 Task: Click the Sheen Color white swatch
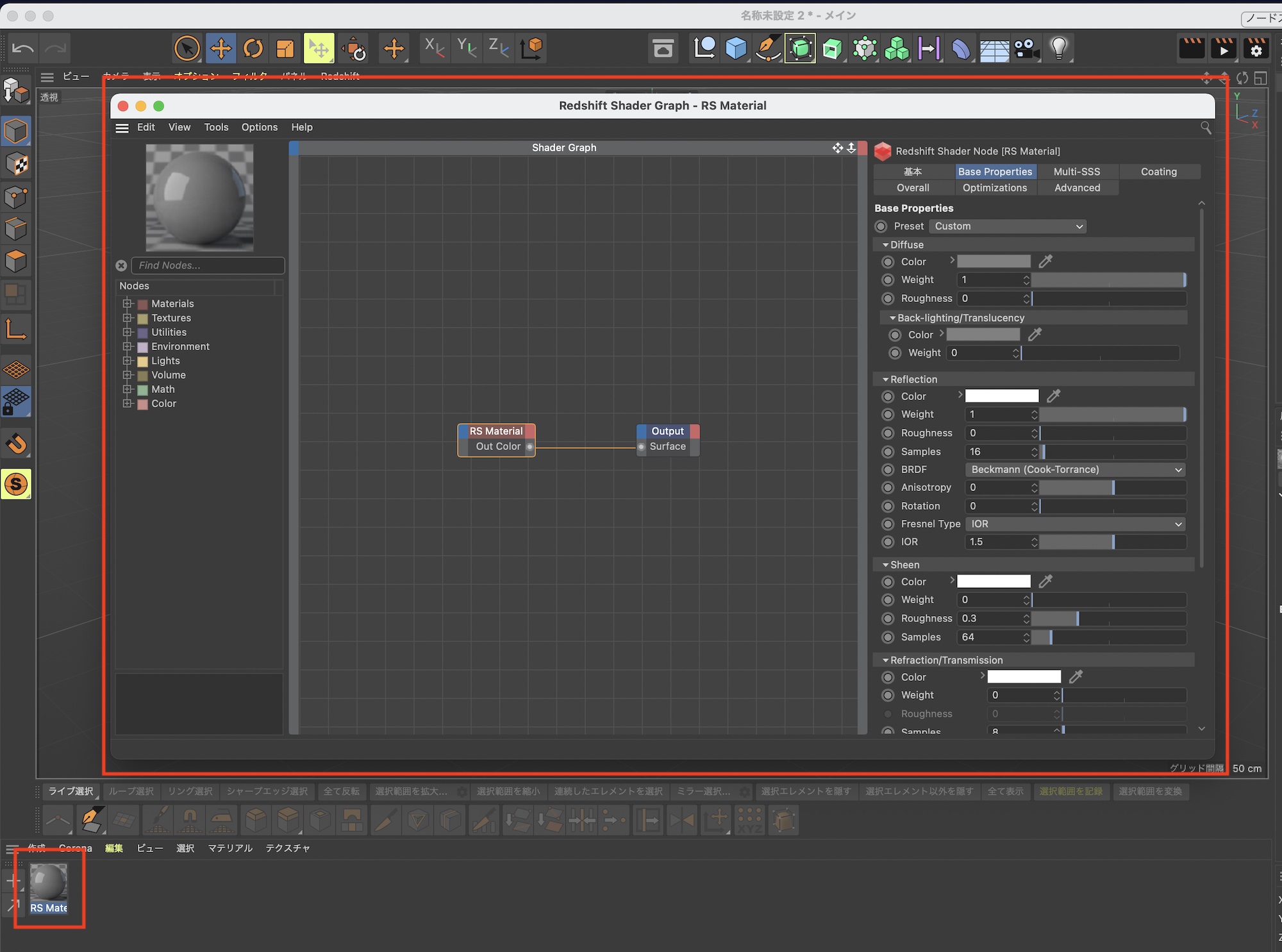(994, 582)
